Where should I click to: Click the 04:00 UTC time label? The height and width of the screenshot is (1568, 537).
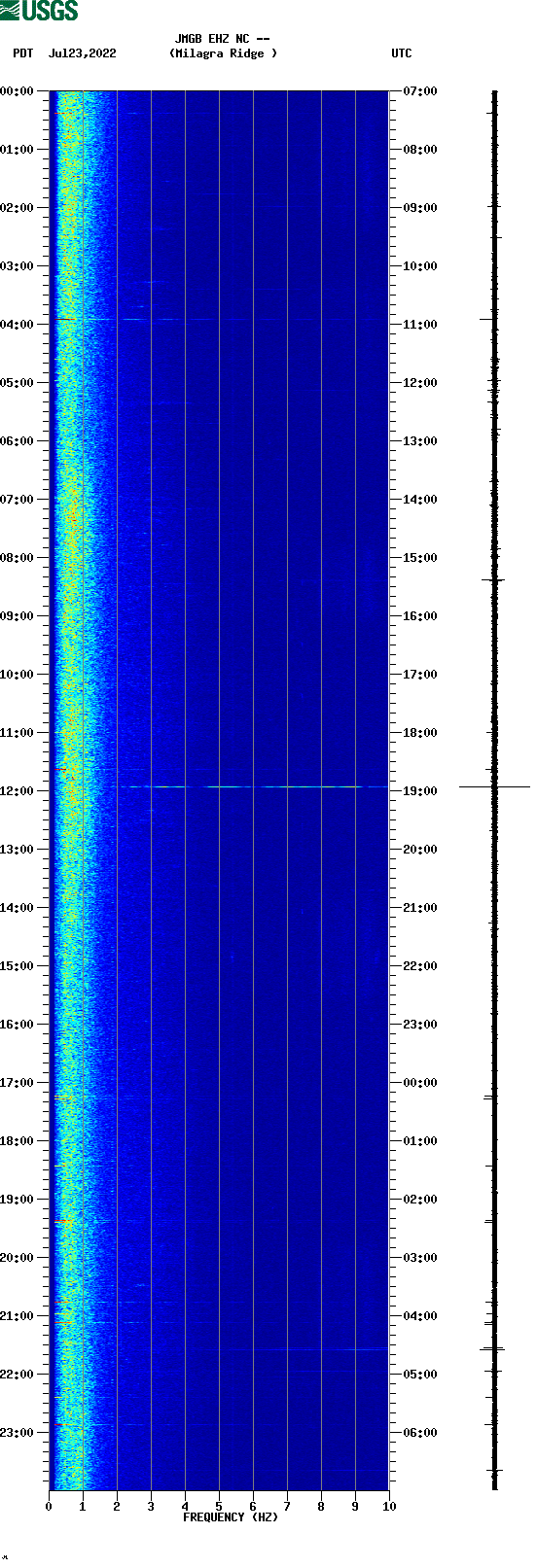[x=419, y=1316]
